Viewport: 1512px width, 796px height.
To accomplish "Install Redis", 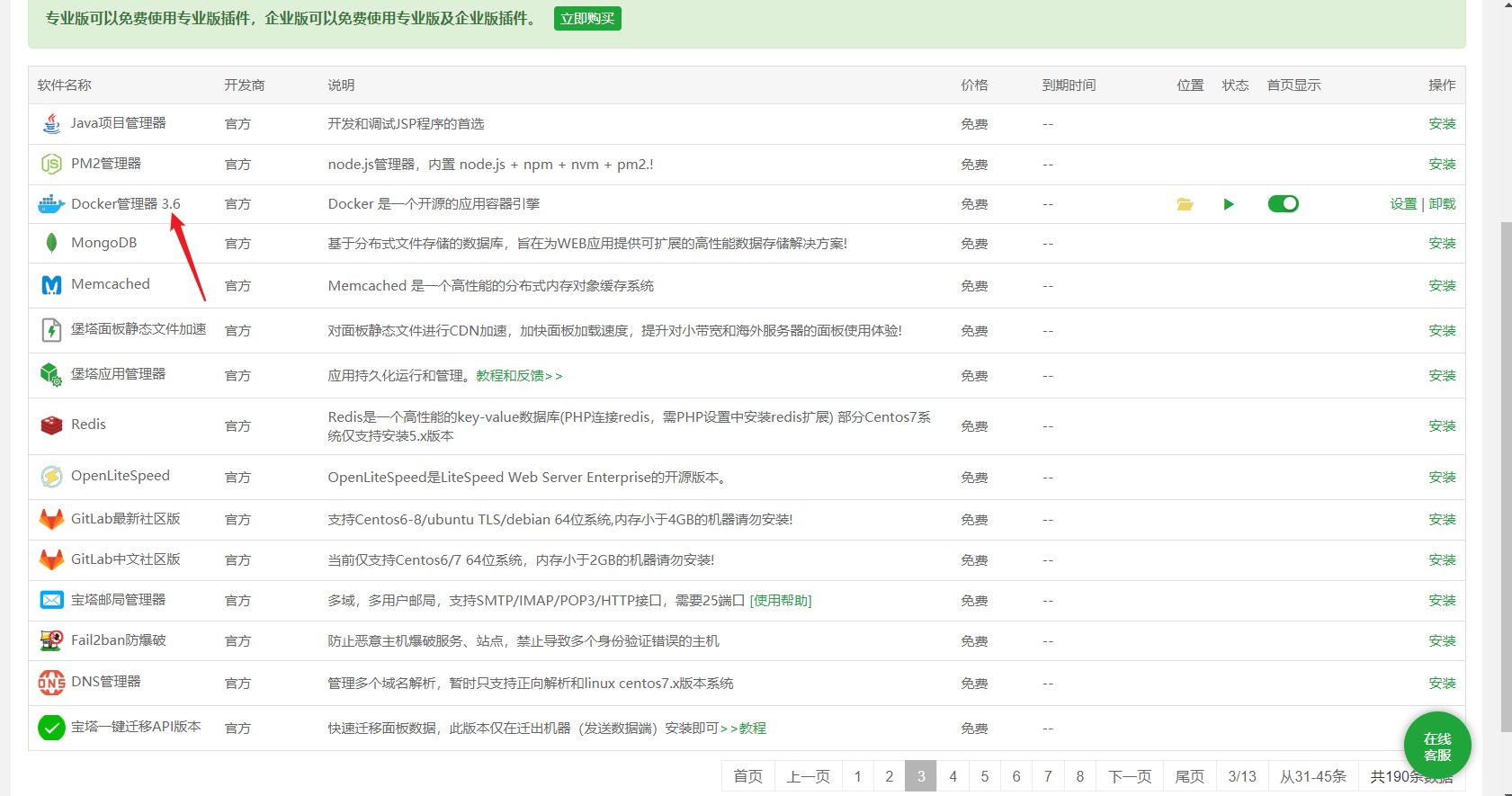I will (x=1442, y=426).
